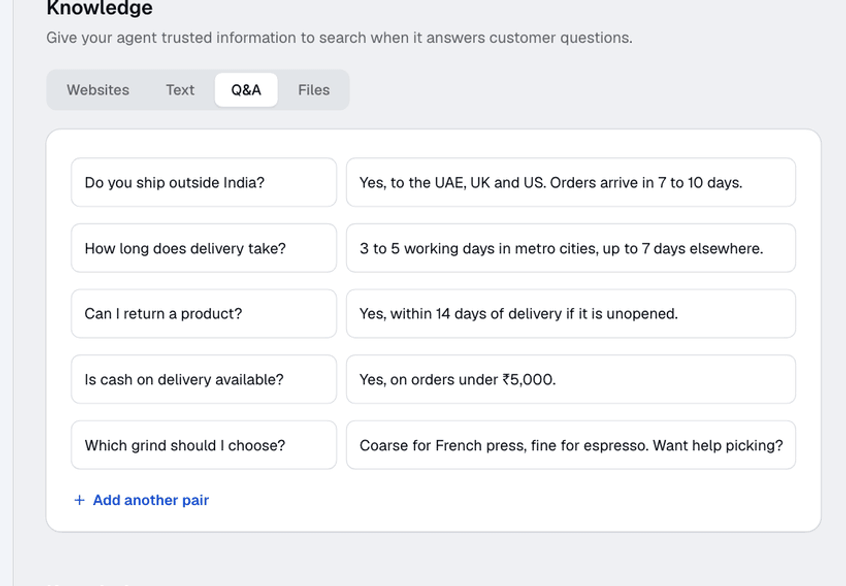Edit the answer about UAE, UK and US shipping
Screen dimensions: 846x586
(571, 182)
